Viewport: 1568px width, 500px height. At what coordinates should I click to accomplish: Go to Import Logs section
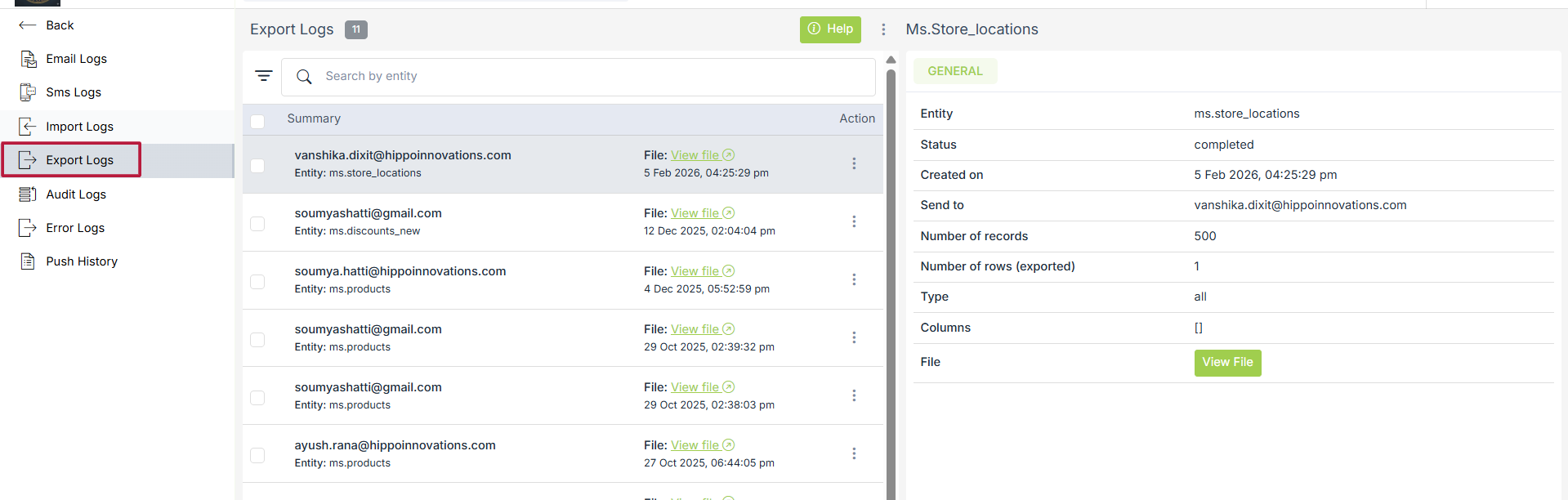pos(79,127)
